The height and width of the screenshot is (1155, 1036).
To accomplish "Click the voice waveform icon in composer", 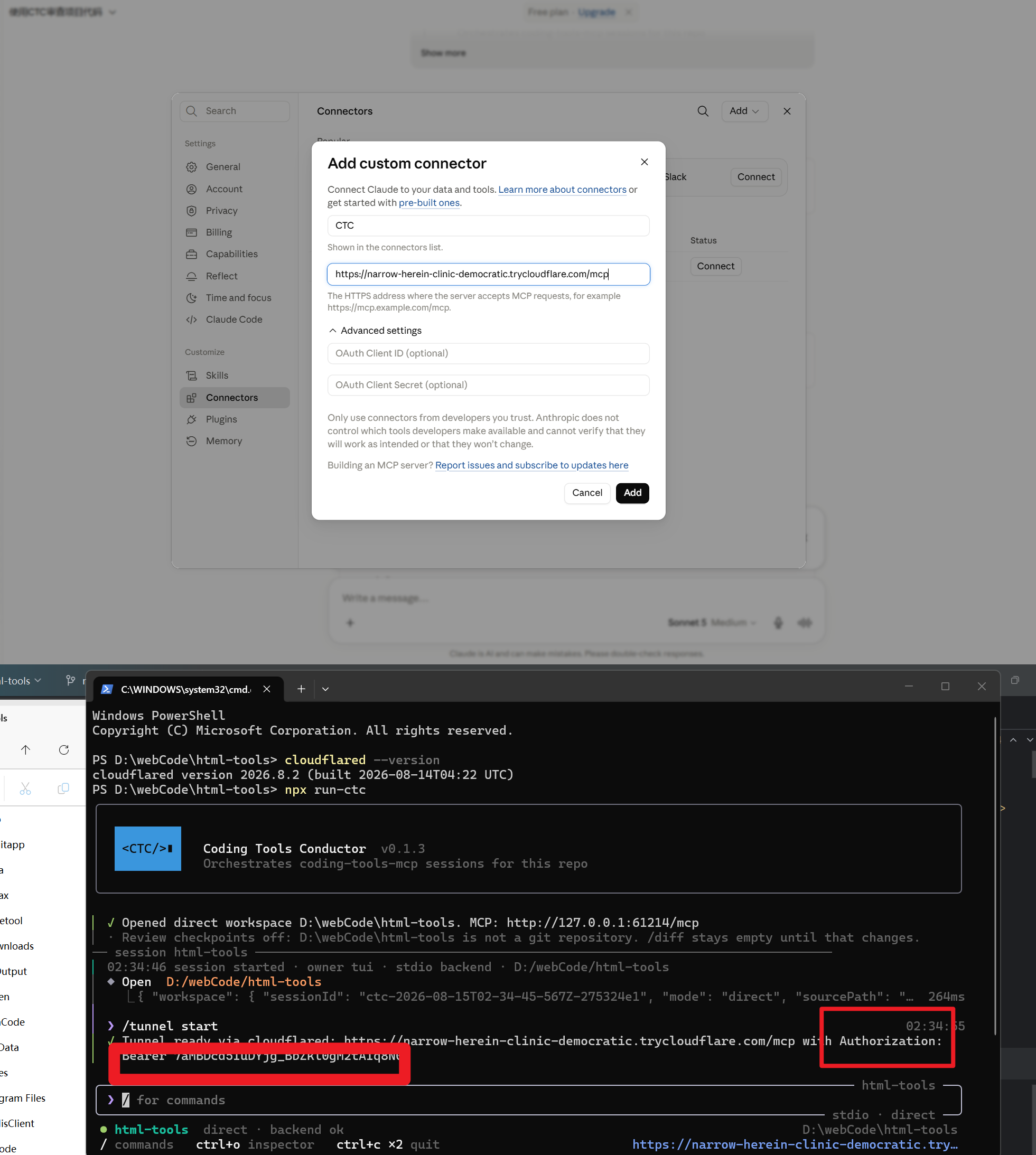I will click(x=804, y=623).
